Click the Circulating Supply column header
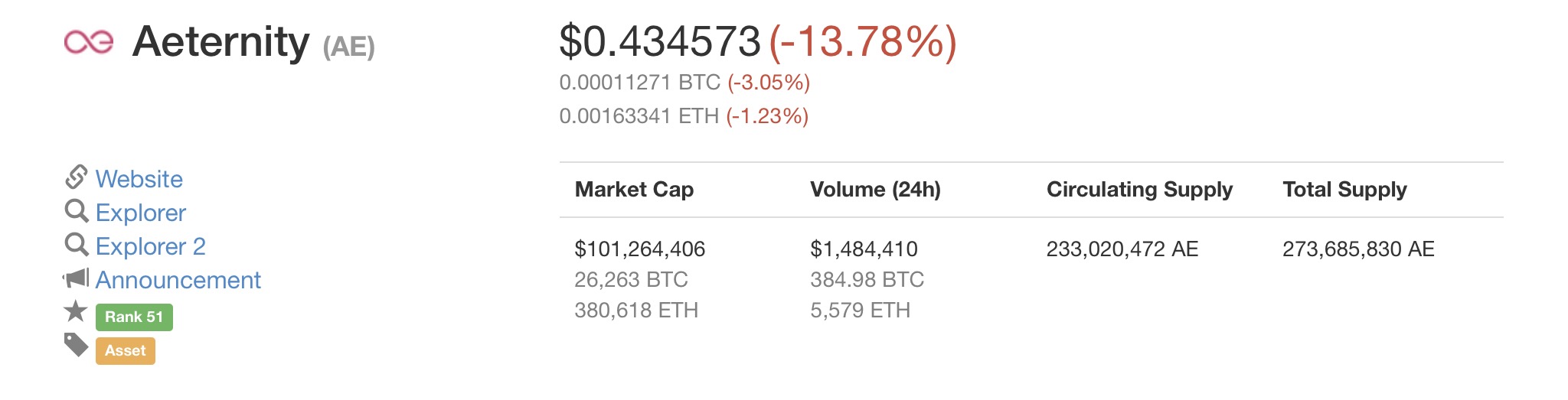 click(x=1139, y=190)
